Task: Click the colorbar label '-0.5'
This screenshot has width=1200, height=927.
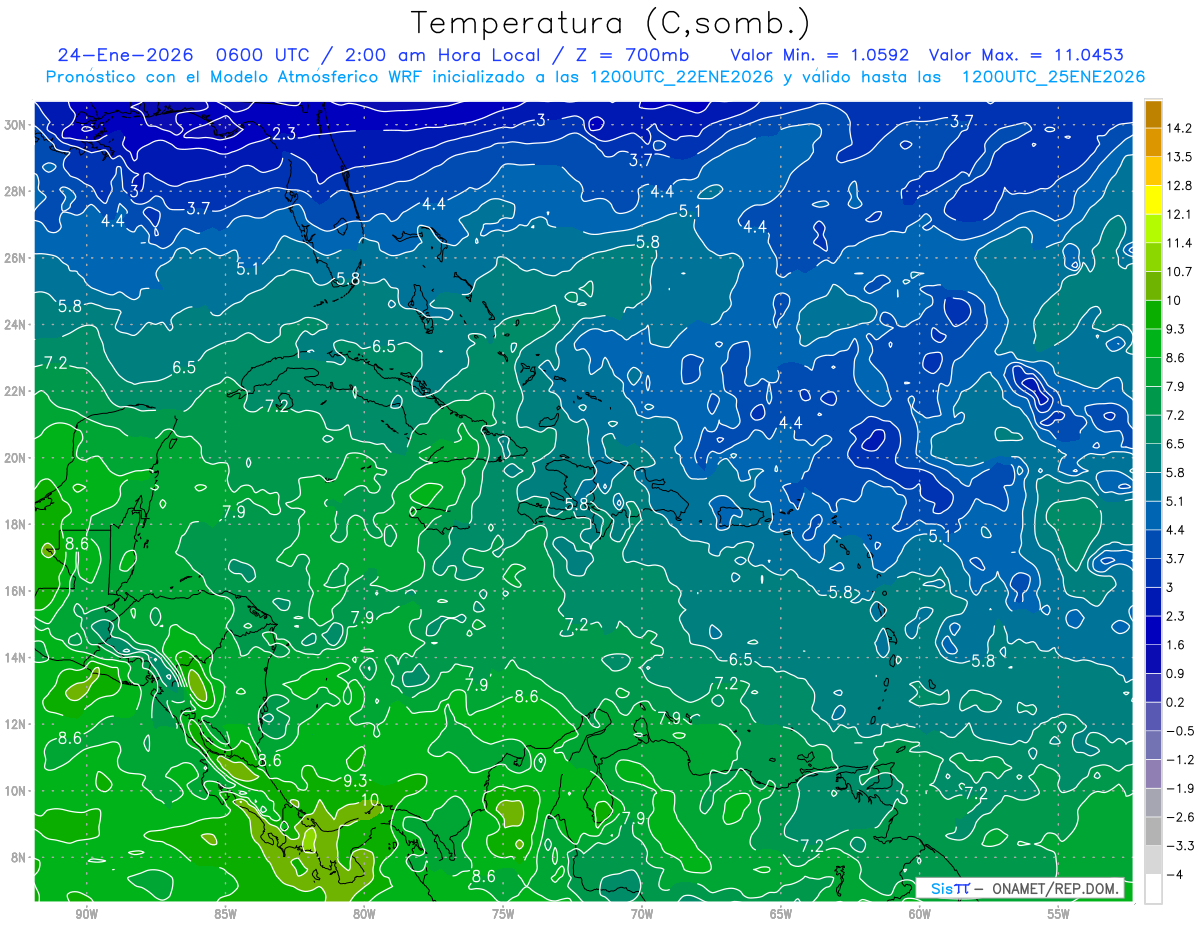Action: click(1180, 731)
